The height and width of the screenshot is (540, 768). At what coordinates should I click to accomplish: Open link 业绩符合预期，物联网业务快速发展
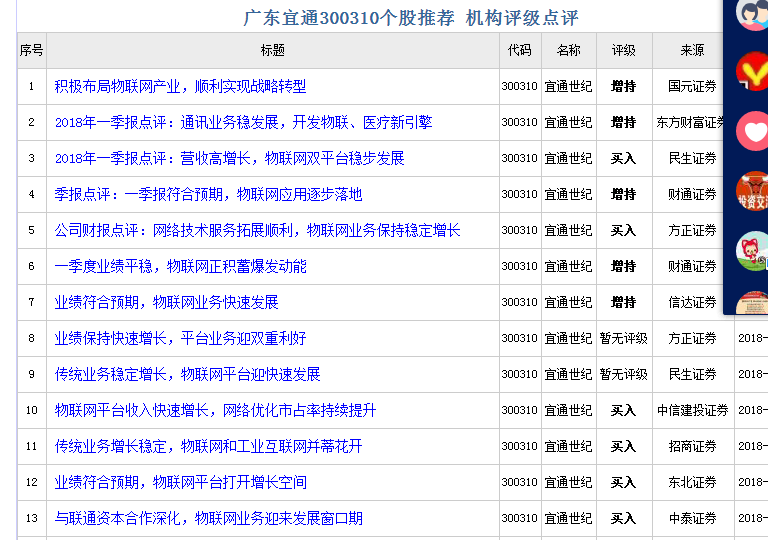pos(166,303)
